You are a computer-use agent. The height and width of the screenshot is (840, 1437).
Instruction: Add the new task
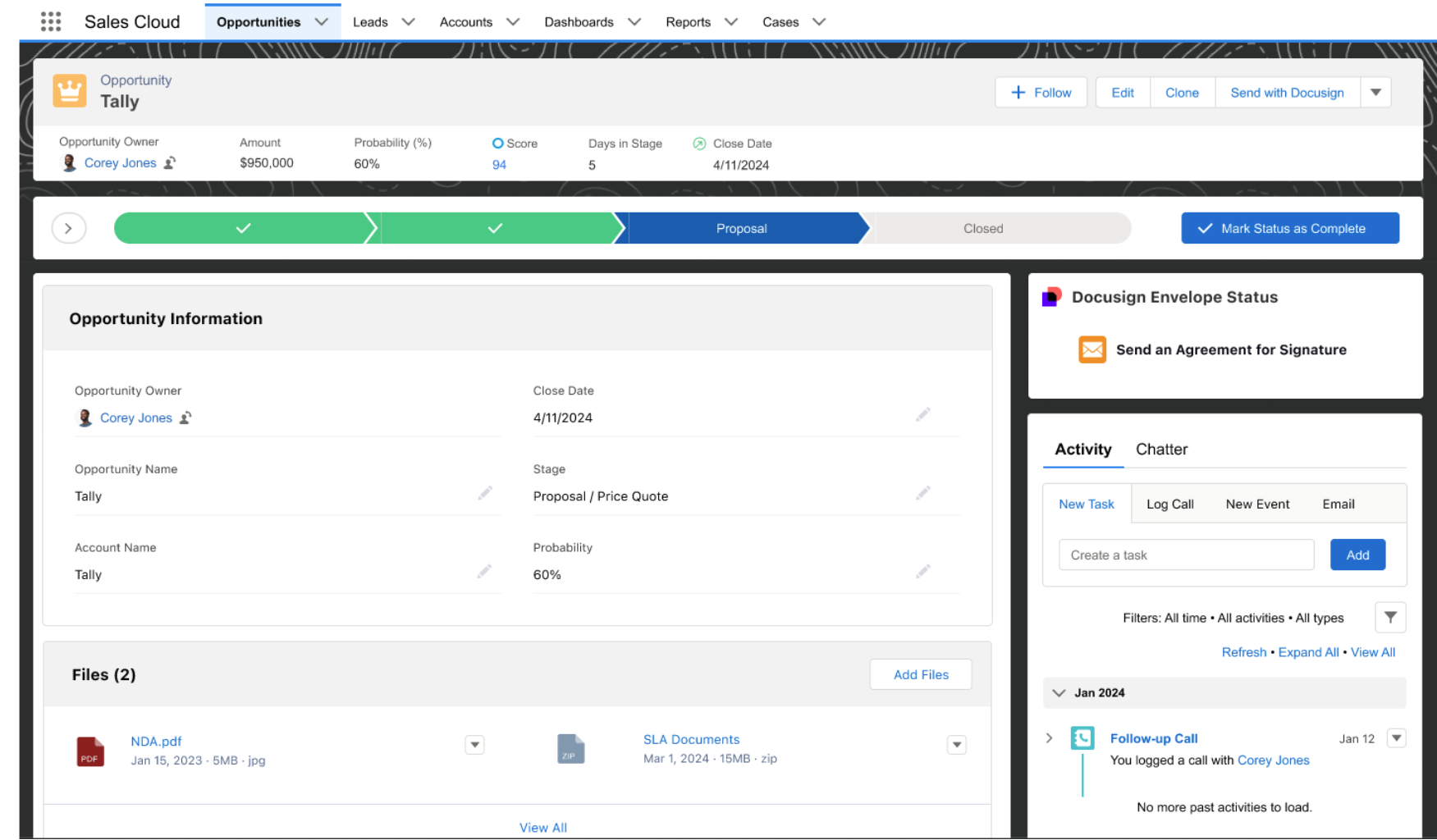pos(1357,555)
